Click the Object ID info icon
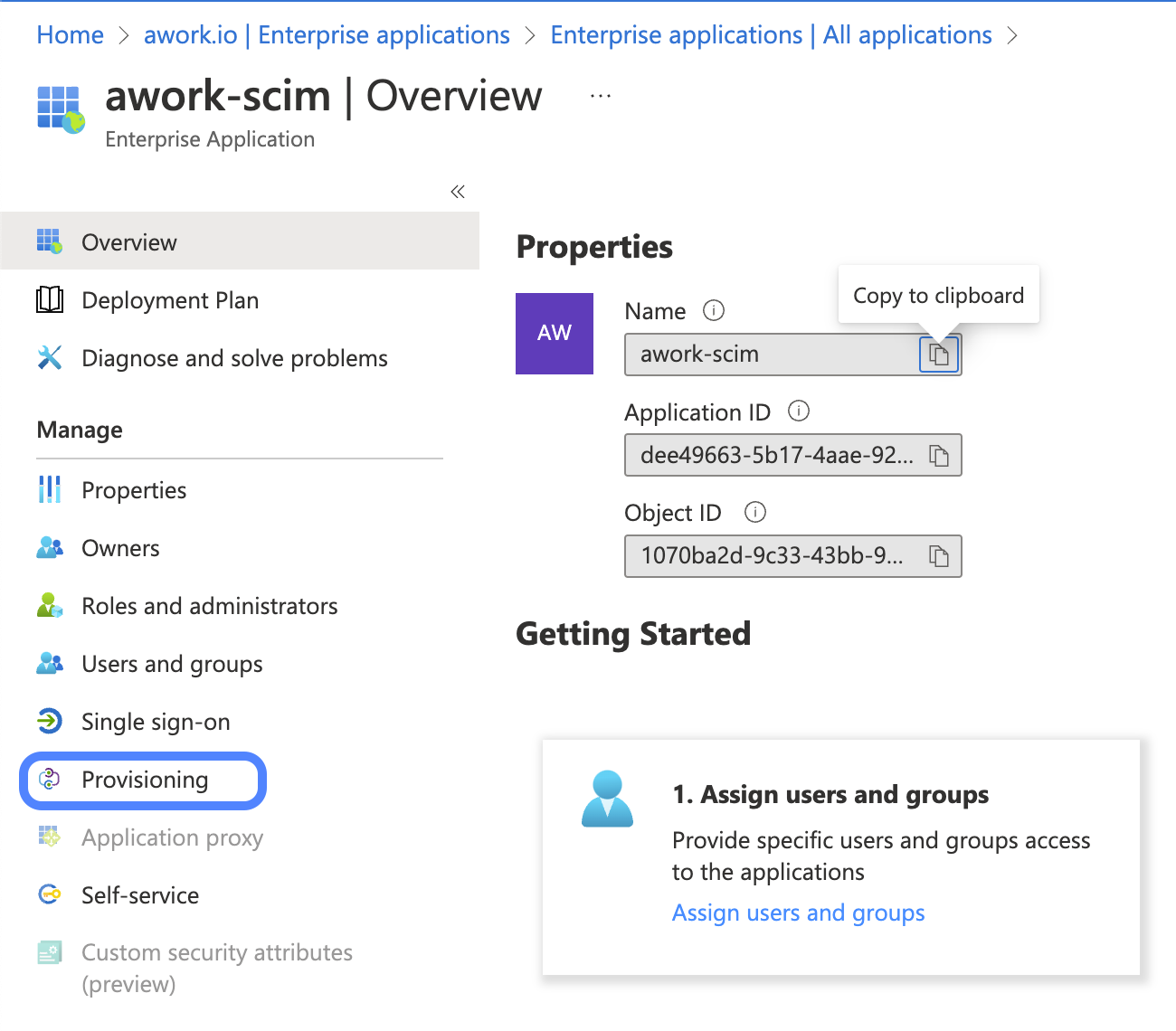This screenshot has height=1031, width=1176. click(755, 512)
